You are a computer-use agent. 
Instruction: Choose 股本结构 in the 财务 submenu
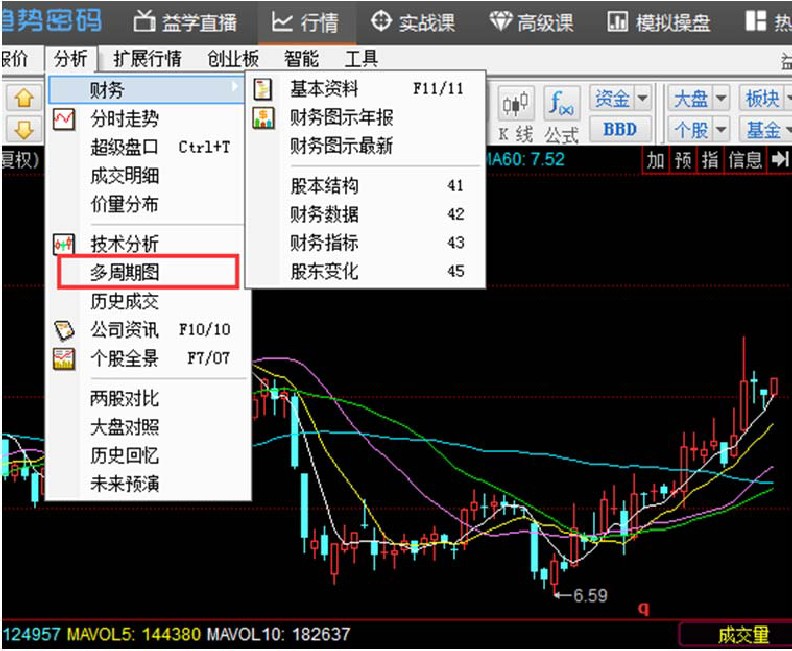tap(324, 186)
